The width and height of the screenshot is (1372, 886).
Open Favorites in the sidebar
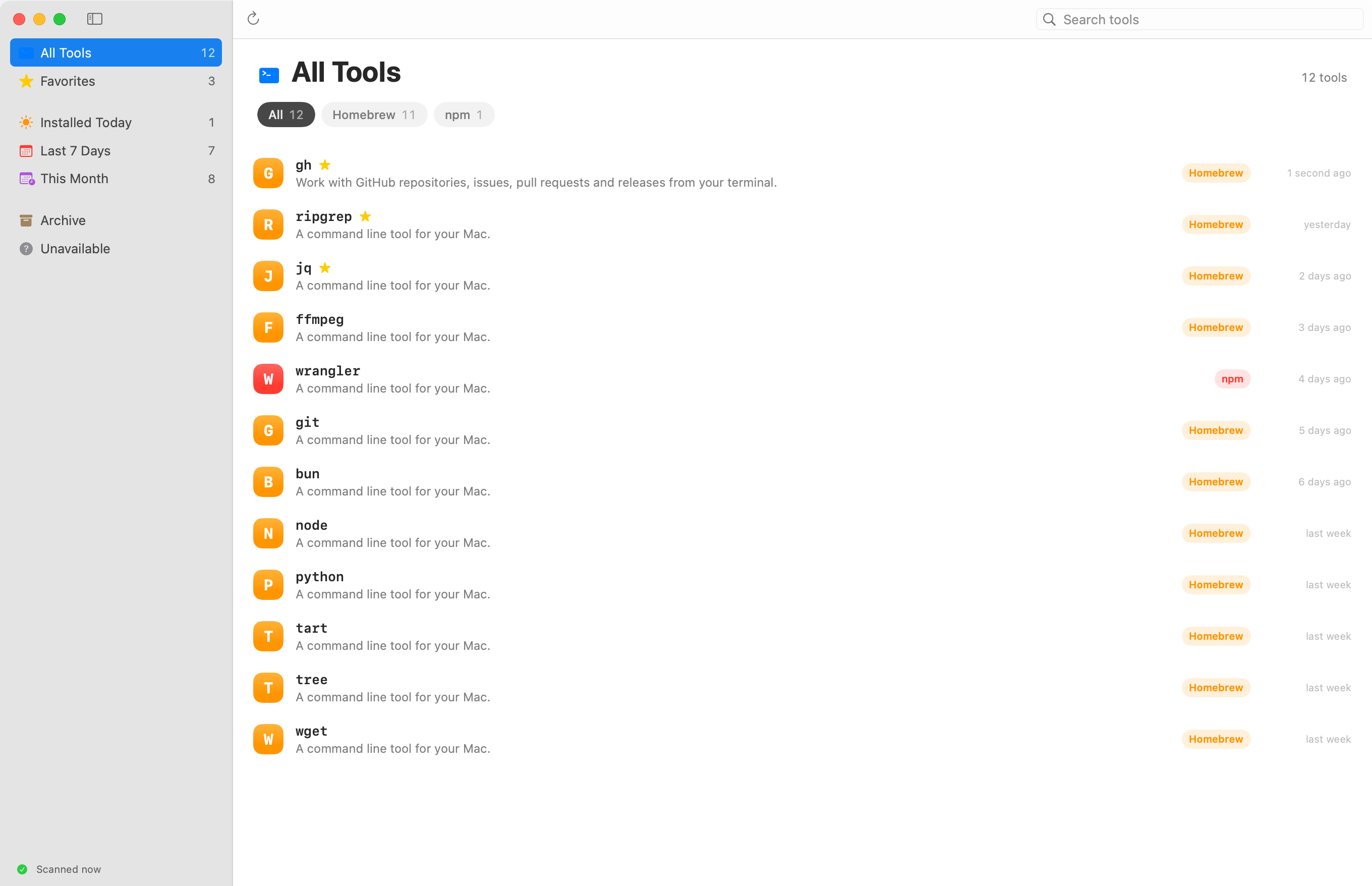[x=116, y=81]
